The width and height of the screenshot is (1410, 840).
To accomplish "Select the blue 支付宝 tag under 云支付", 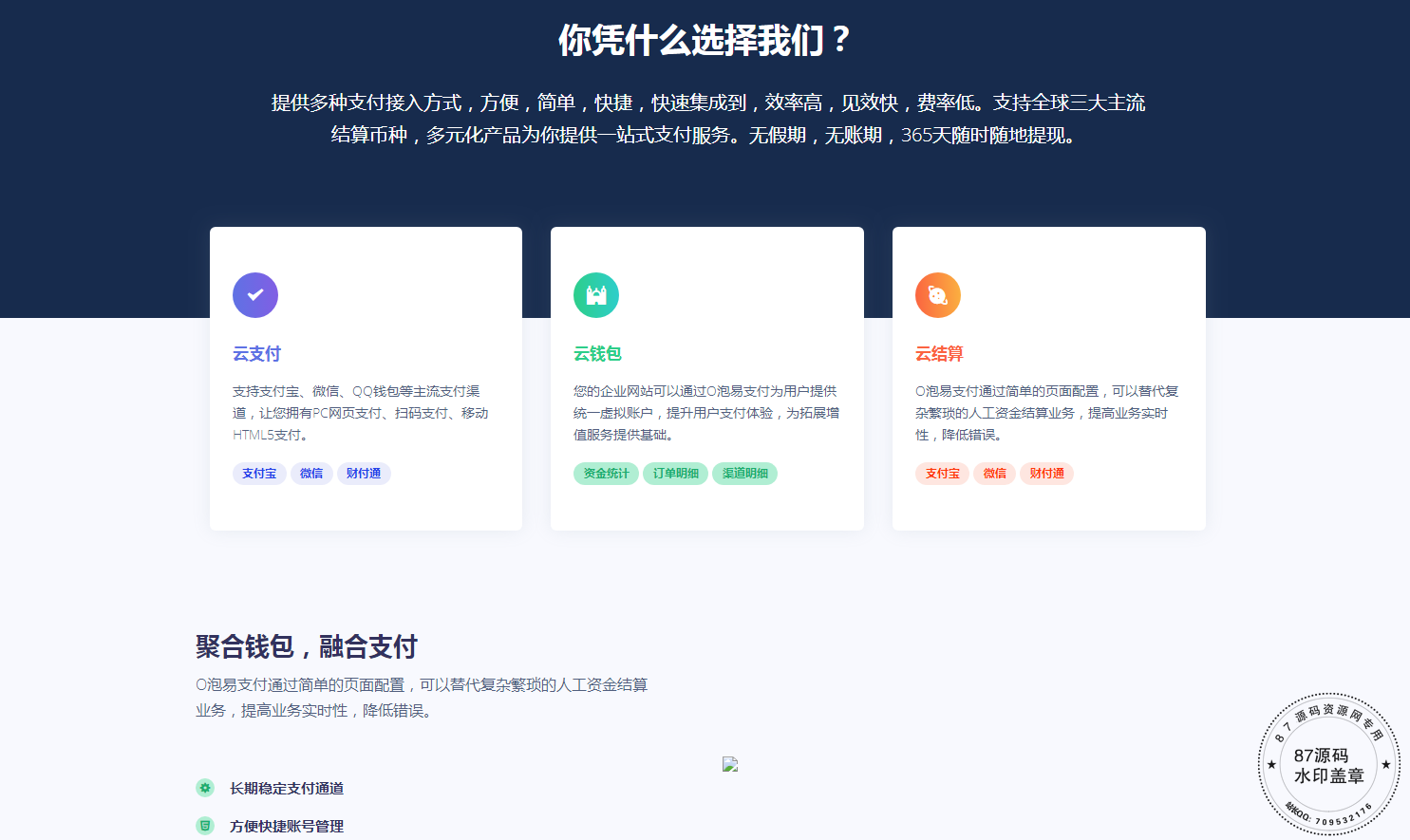I will point(259,474).
